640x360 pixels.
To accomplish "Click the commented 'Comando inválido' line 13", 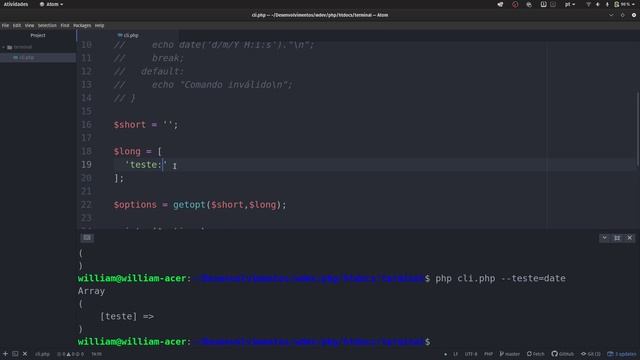I will (x=203, y=85).
